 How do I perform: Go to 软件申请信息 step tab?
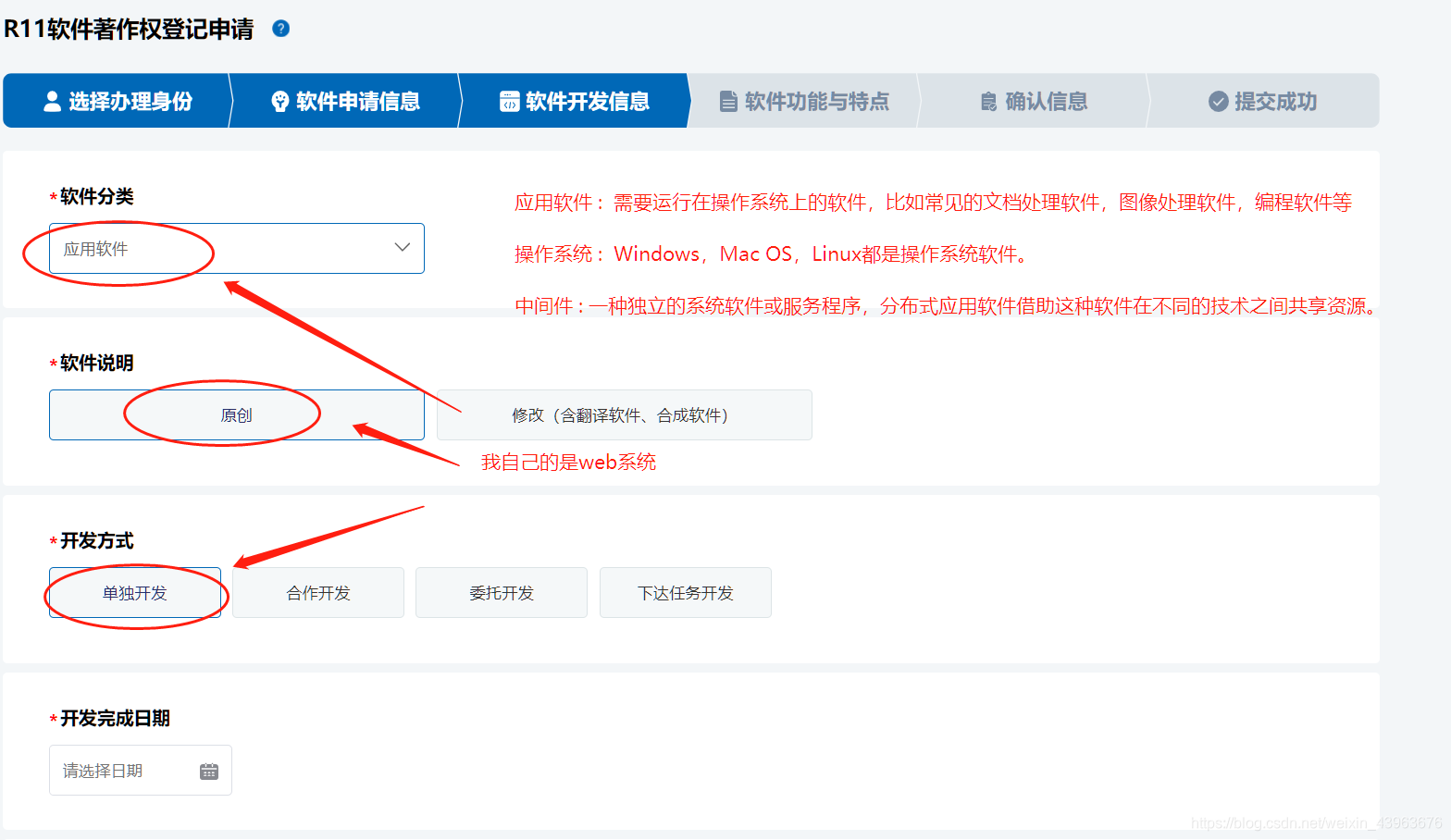click(345, 101)
